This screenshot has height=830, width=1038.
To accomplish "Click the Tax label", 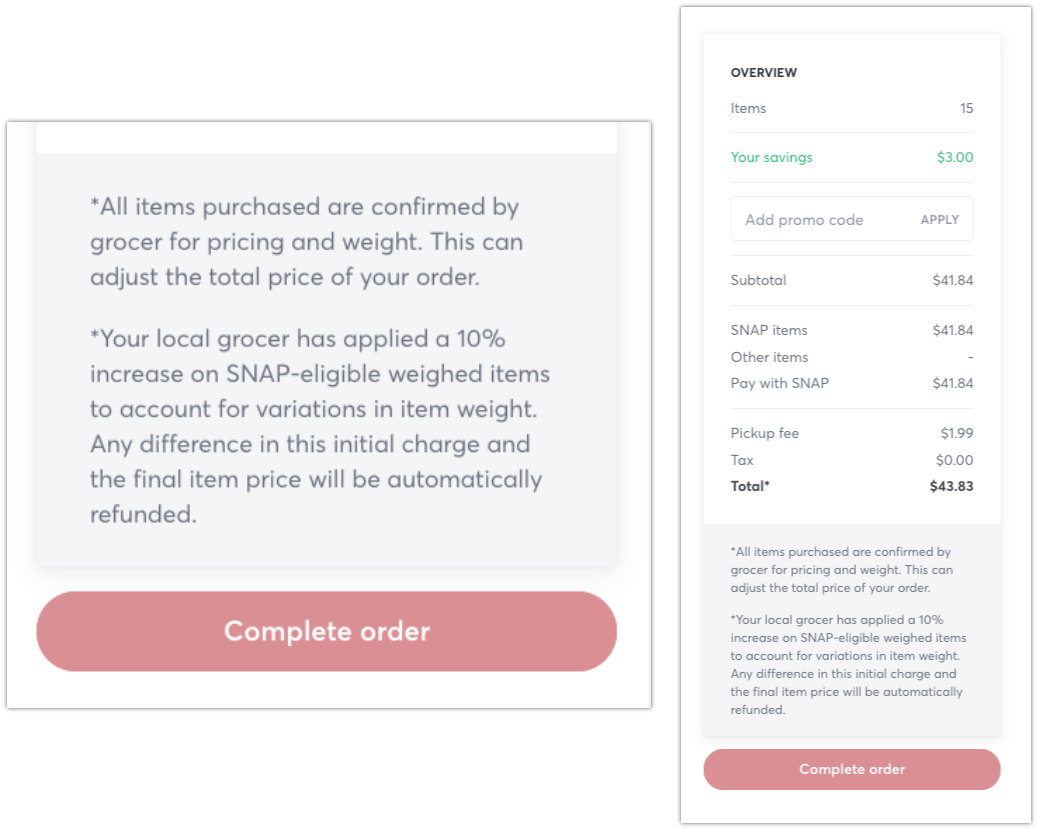I will pyautogui.click(x=742, y=460).
